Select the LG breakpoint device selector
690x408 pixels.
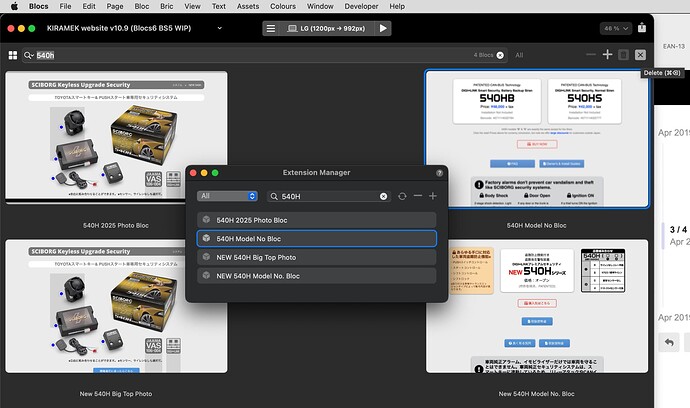pos(327,29)
